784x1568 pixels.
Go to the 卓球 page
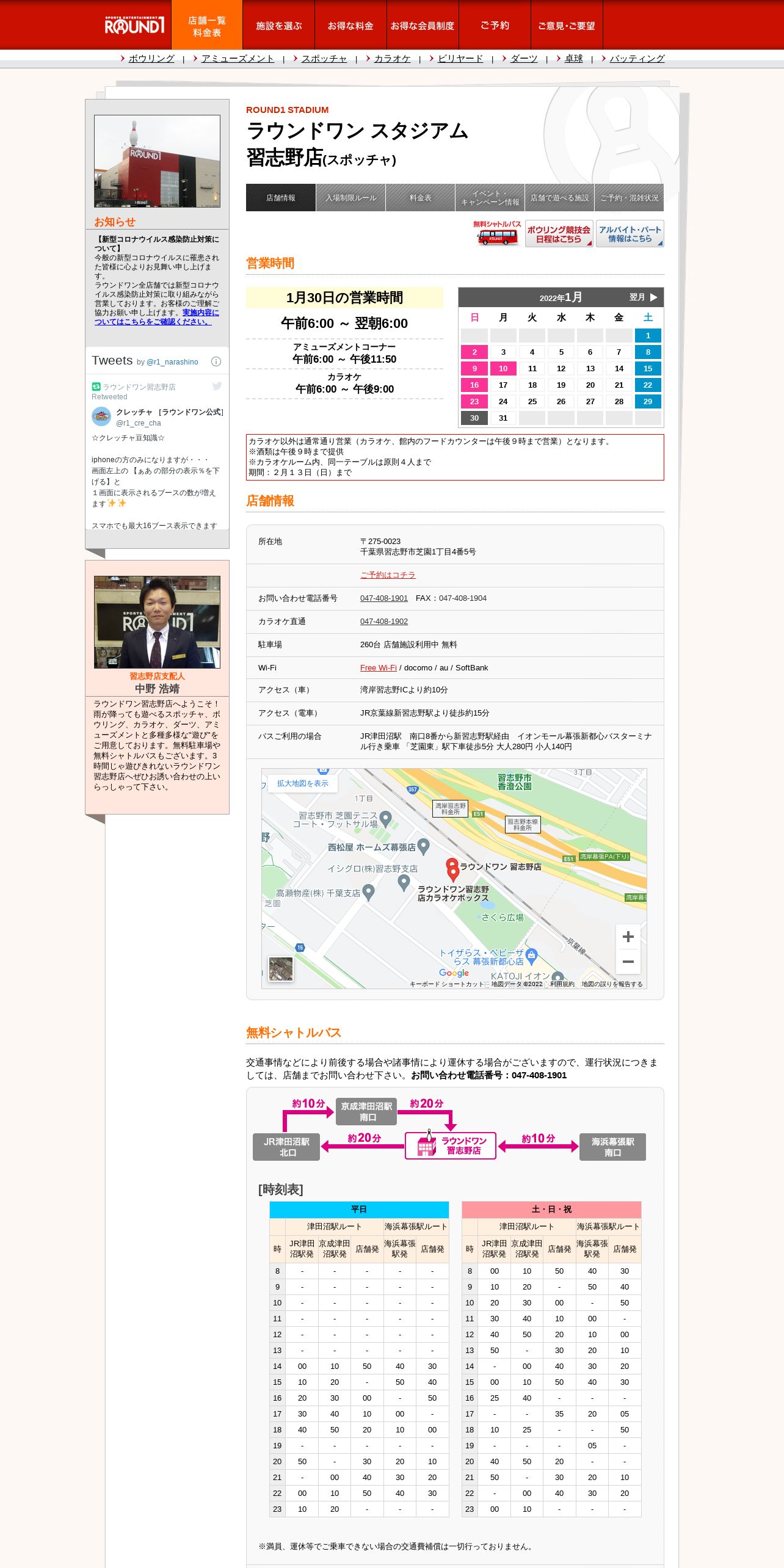point(573,59)
